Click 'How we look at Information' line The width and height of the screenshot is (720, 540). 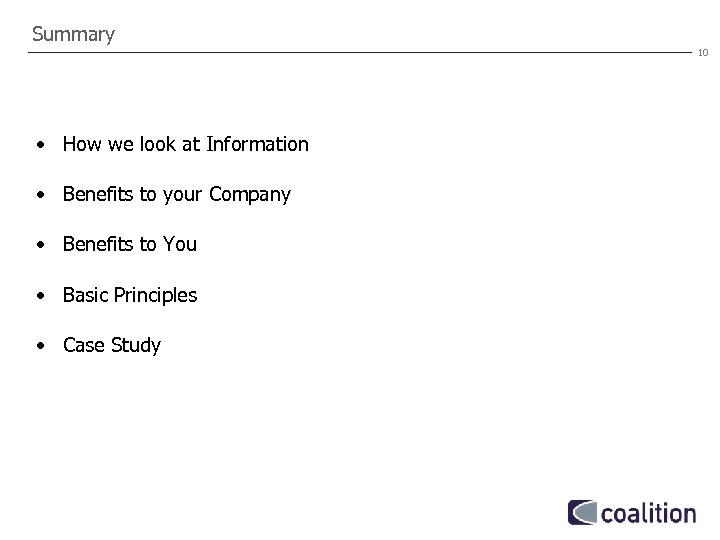tap(185, 144)
